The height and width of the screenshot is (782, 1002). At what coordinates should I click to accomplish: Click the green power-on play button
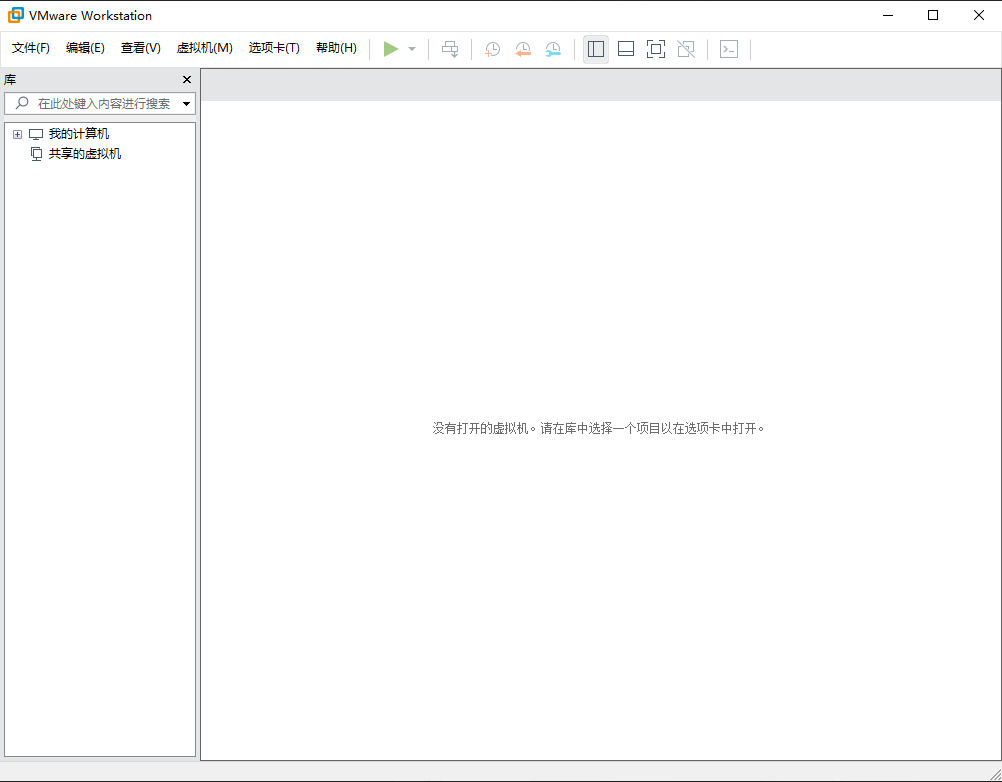click(x=390, y=49)
